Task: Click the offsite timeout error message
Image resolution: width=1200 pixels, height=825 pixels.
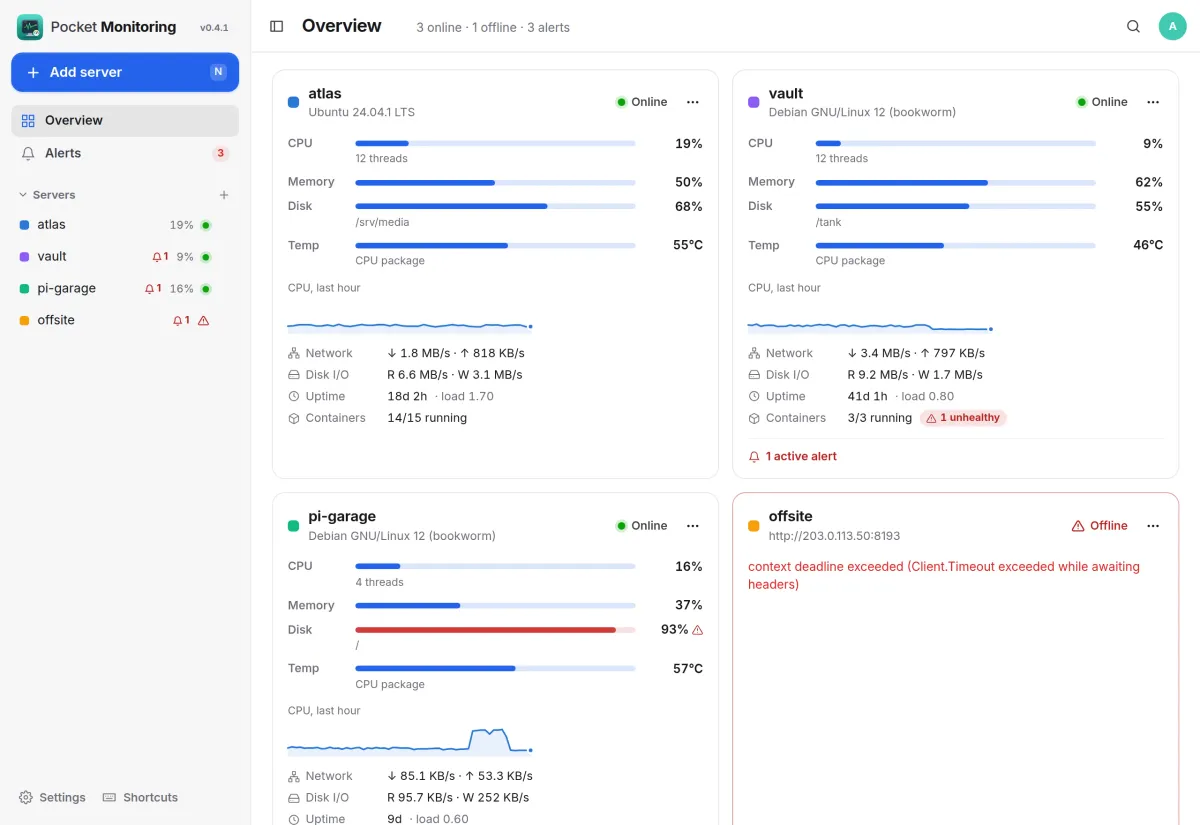Action: pos(944,575)
